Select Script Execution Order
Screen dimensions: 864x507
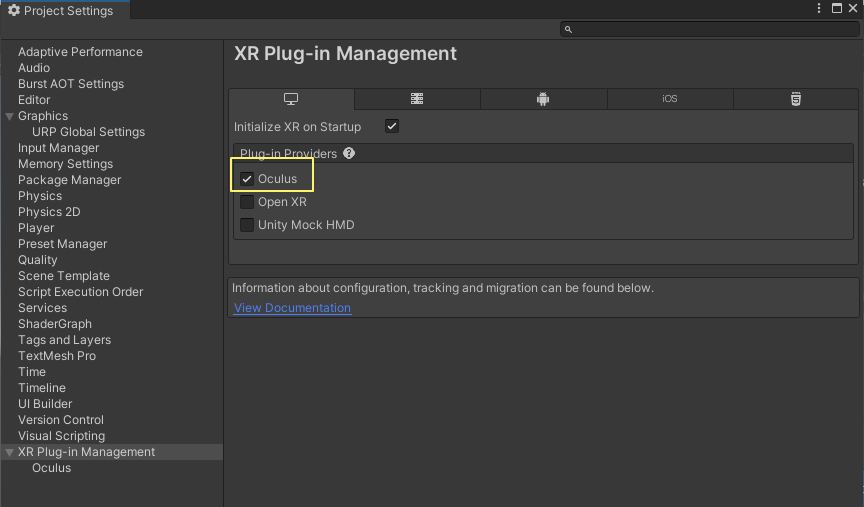point(80,292)
